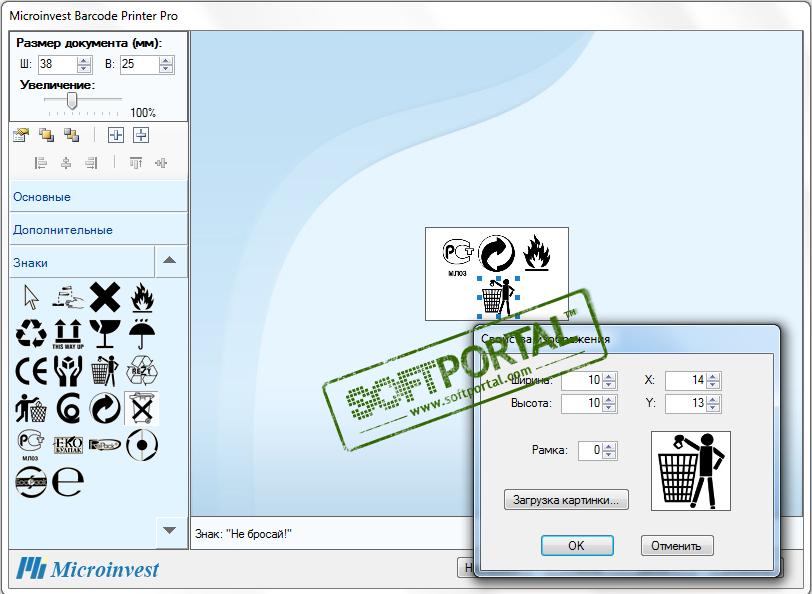Image resolution: width=812 pixels, height=594 pixels.
Task: Select the REZY recycling triangle sign
Action: (141, 370)
